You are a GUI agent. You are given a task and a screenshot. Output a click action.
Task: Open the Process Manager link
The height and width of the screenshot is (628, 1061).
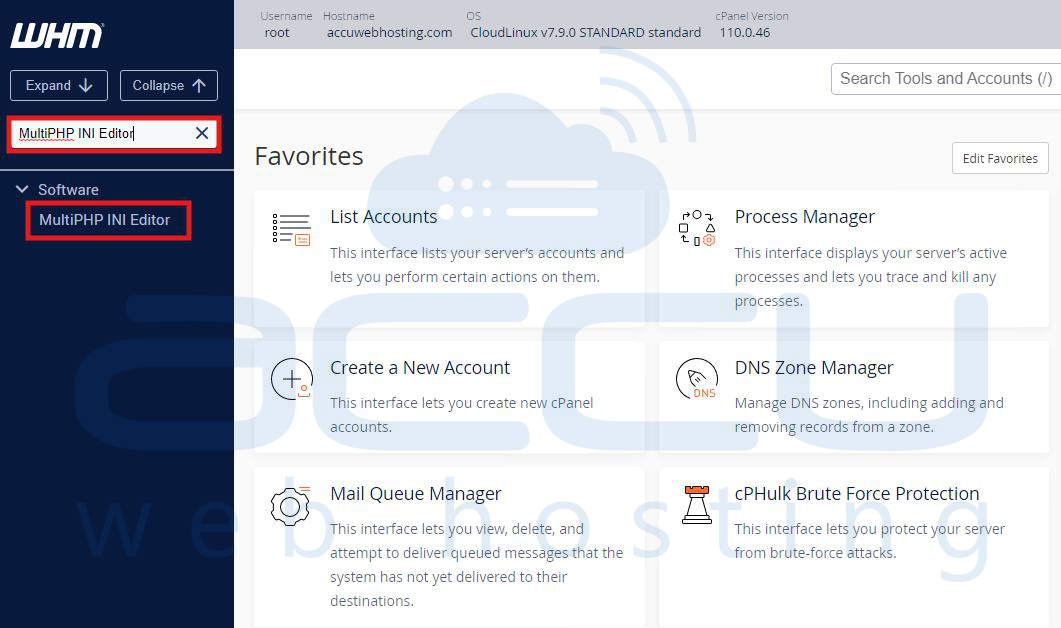[805, 217]
